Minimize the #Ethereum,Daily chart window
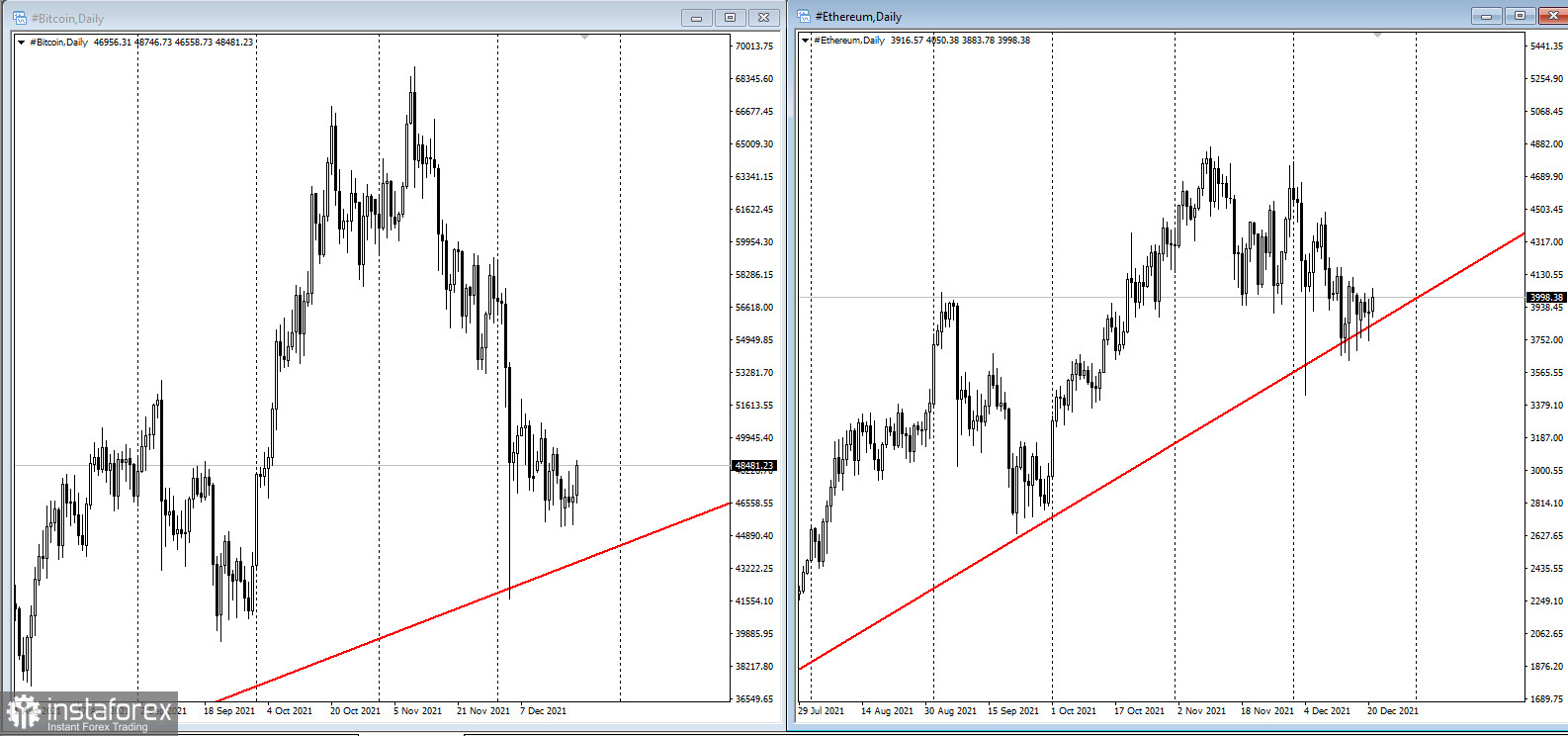Screen dimensions: 1568x736 1486,16
